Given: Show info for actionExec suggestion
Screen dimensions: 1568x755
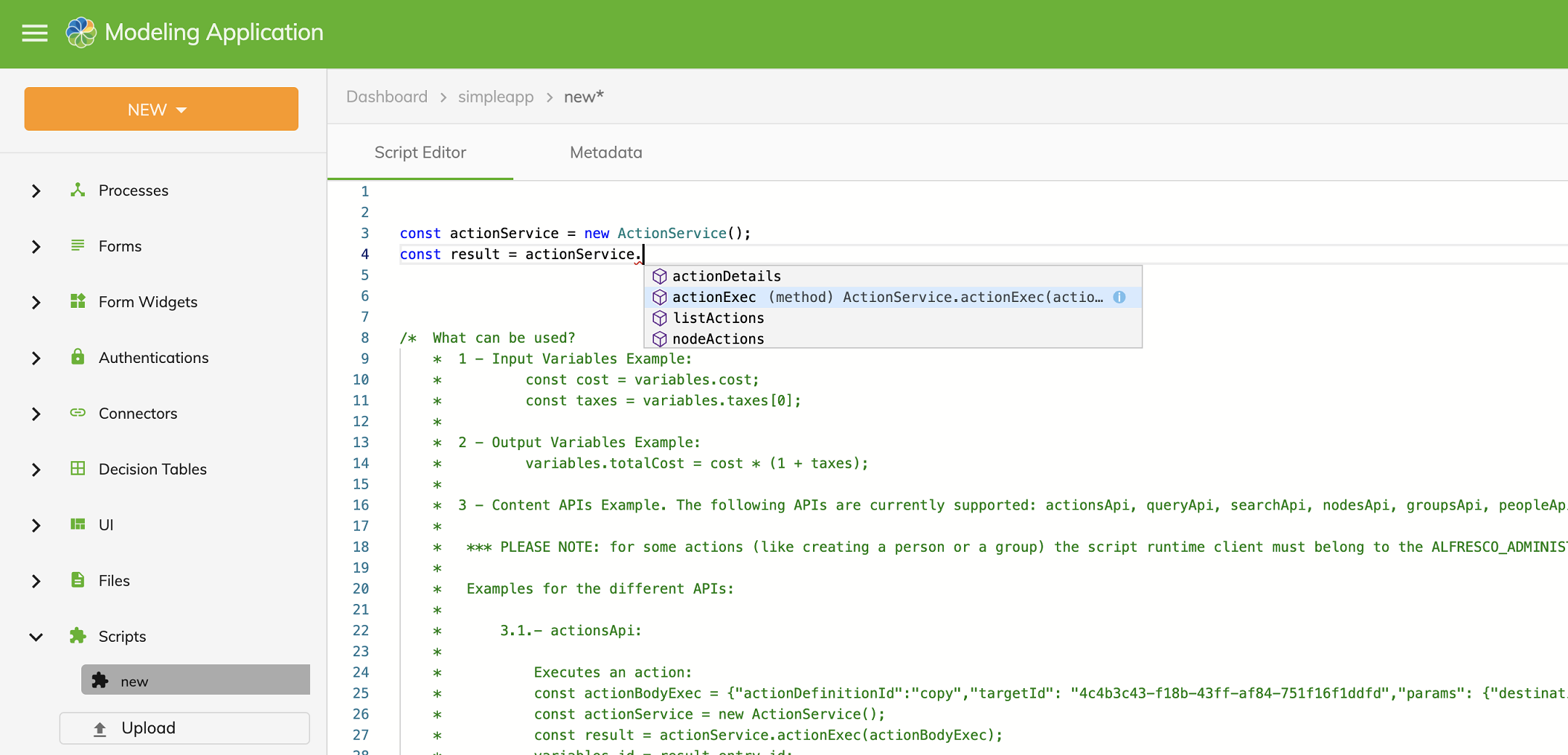Looking at the screenshot, I should pos(1119,297).
